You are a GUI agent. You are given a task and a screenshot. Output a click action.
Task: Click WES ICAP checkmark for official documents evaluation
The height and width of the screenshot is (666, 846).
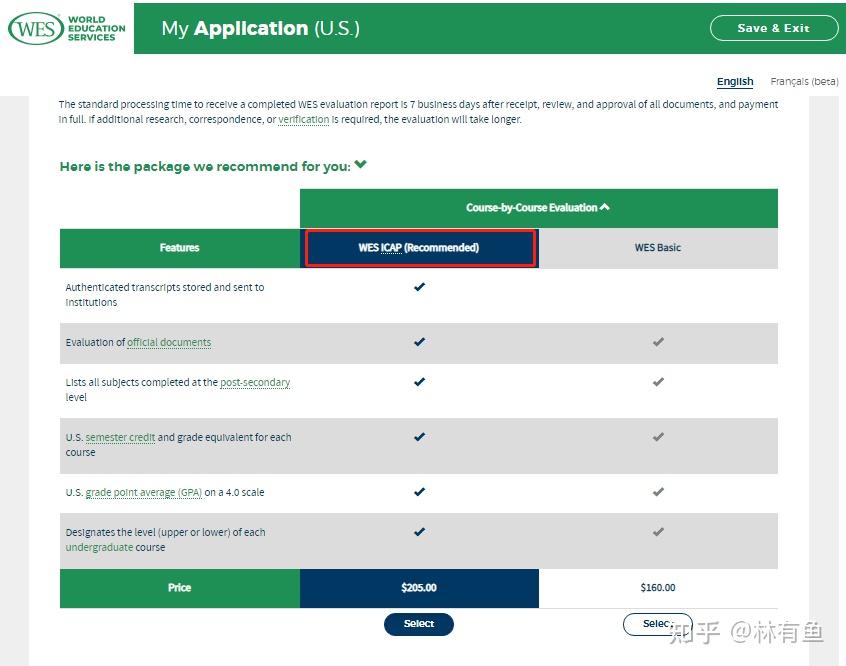point(419,342)
